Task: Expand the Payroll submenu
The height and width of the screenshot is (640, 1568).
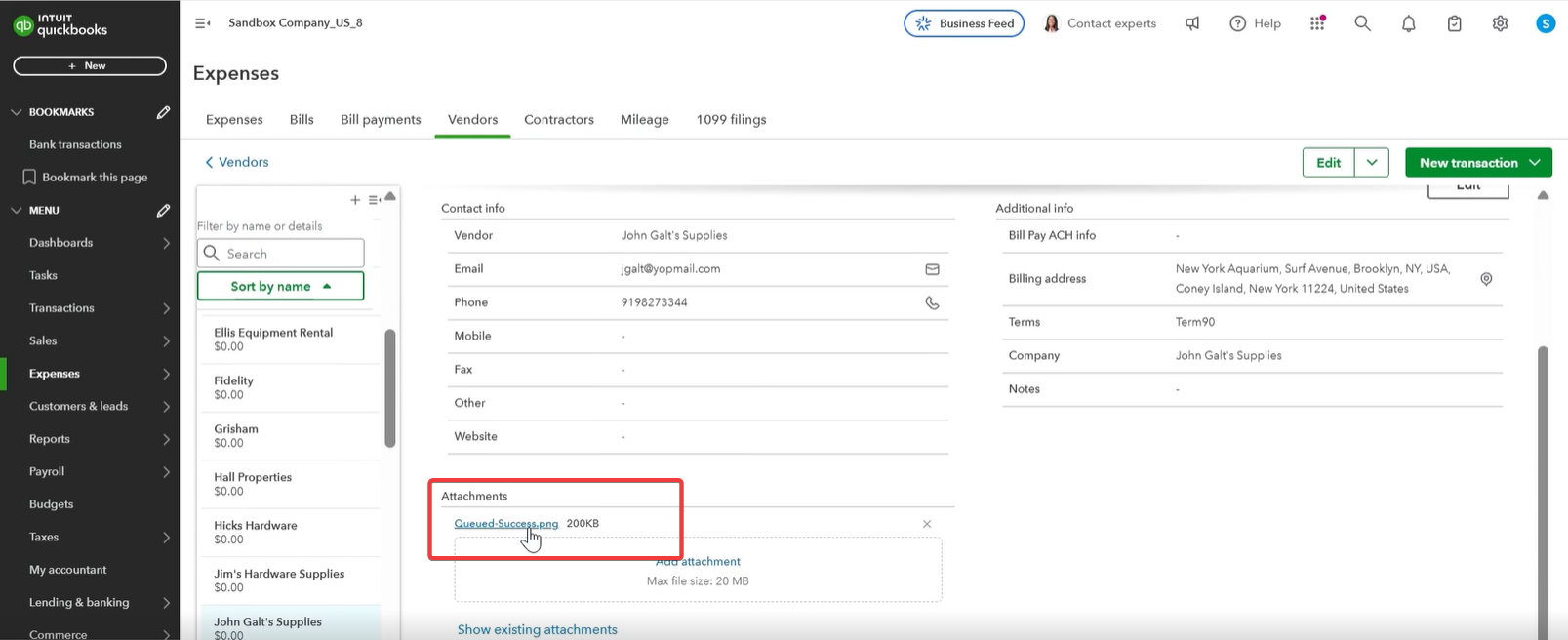Action: (166, 472)
